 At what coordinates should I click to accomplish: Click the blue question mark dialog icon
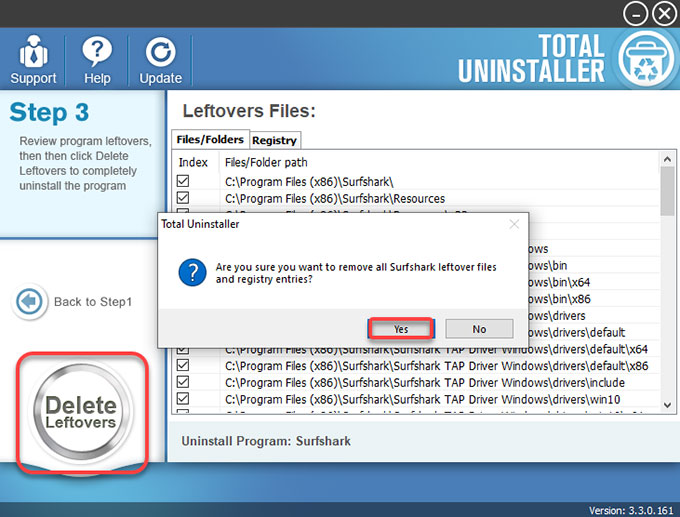[x=192, y=272]
